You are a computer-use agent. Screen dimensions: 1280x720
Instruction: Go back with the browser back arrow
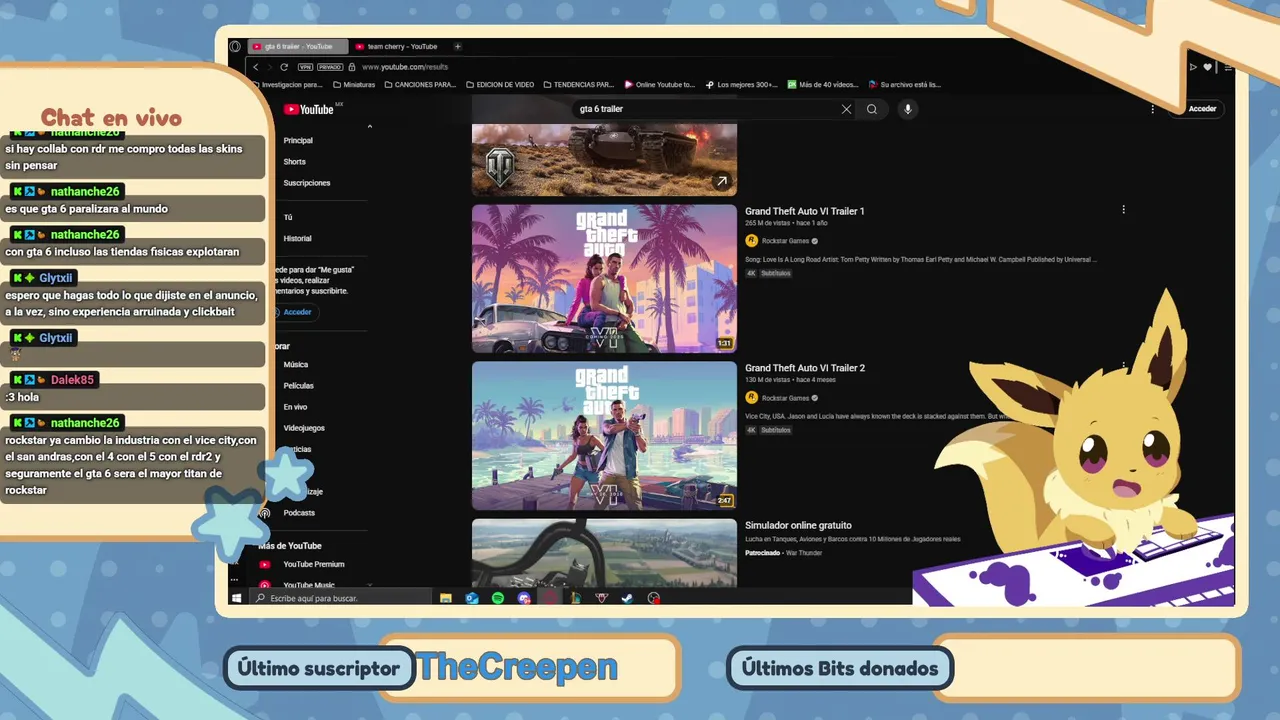tap(256, 67)
